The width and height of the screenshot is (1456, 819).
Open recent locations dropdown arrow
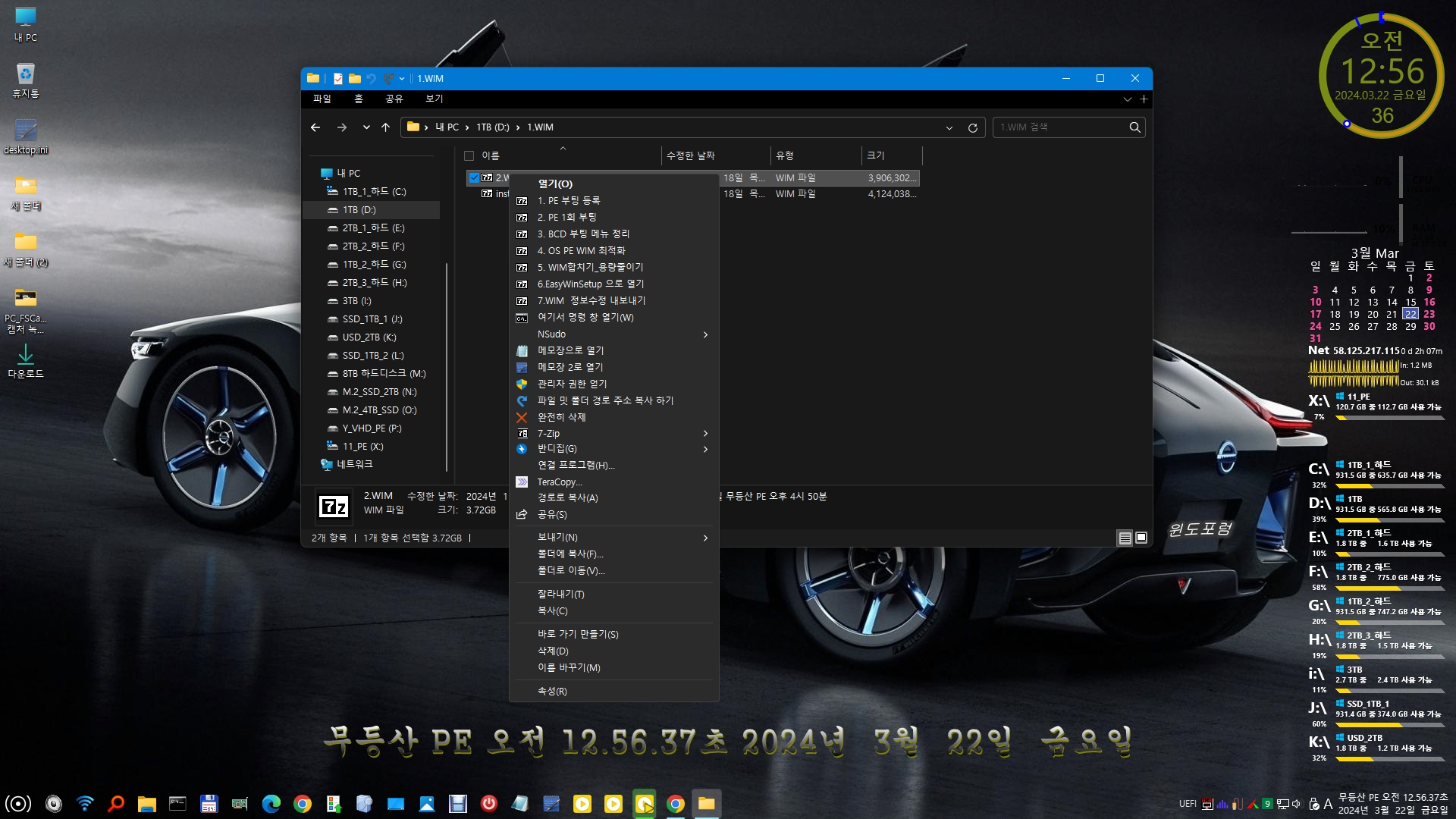(366, 127)
